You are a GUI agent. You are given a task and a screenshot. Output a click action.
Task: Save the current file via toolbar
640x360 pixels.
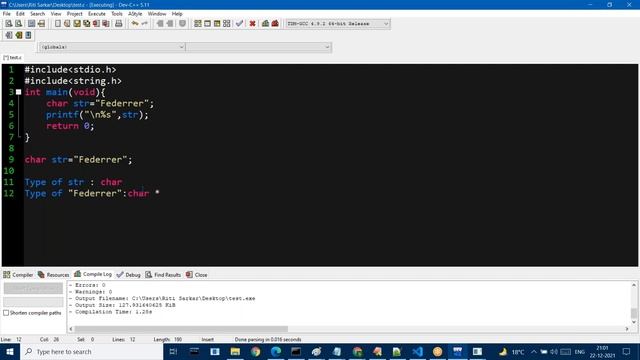(x=77, y=24)
